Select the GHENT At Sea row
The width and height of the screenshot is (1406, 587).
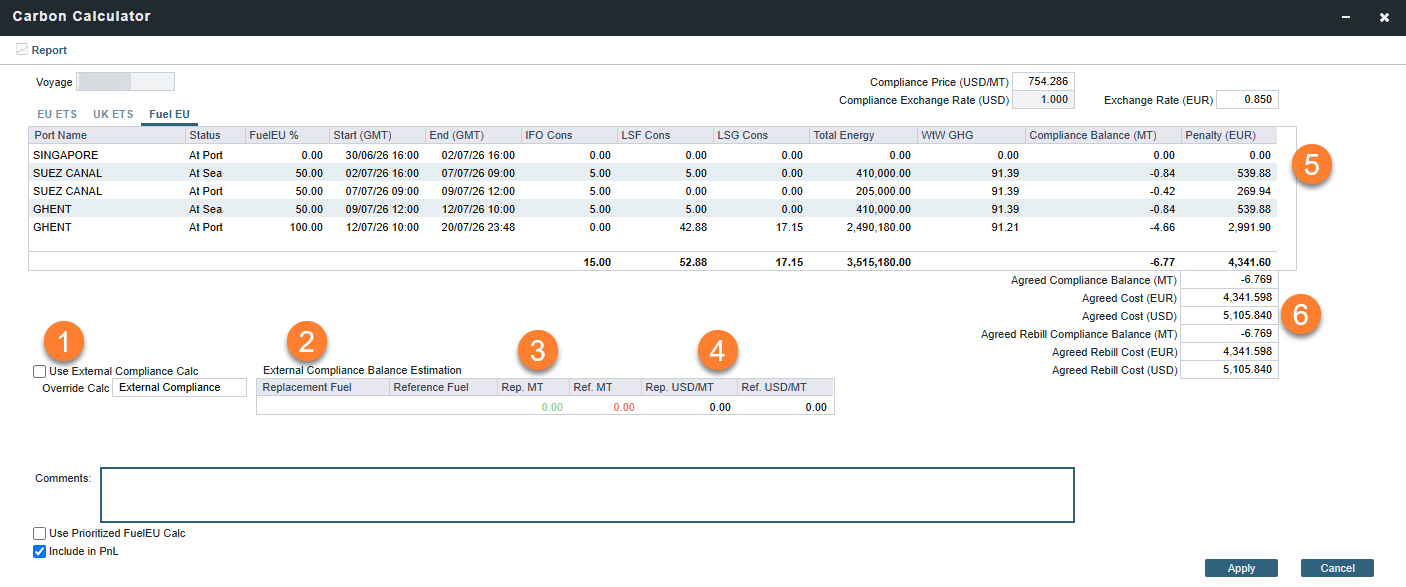[653, 209]
